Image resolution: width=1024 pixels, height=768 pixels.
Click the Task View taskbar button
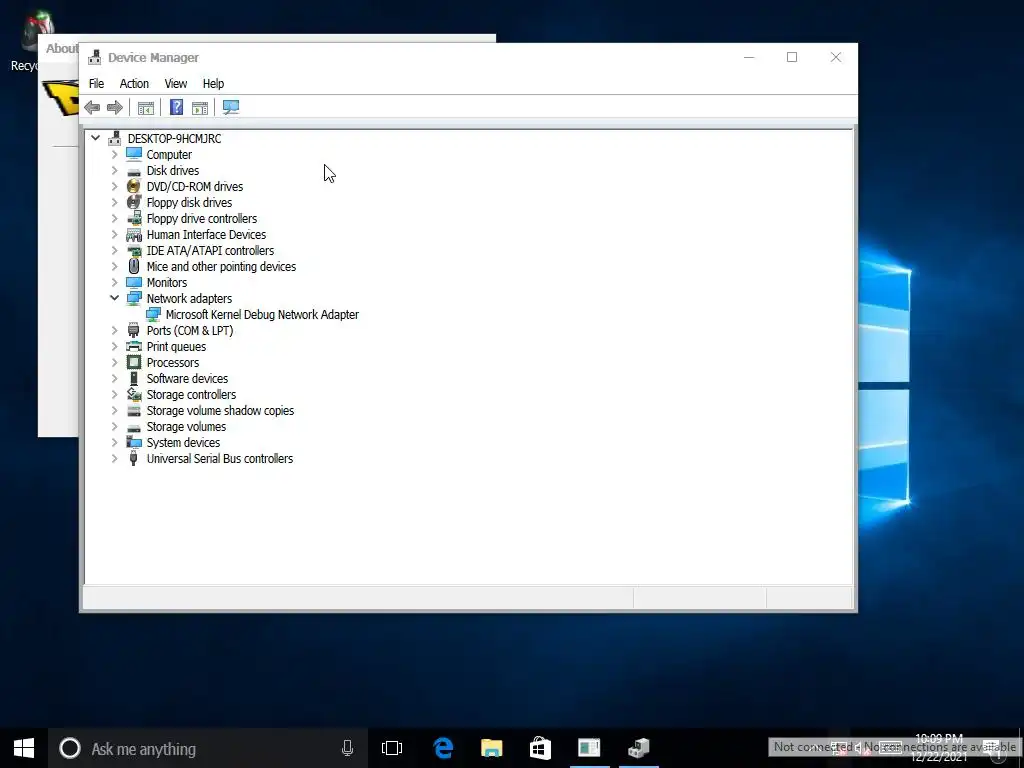pyautogui.click(x=392, y=748)
